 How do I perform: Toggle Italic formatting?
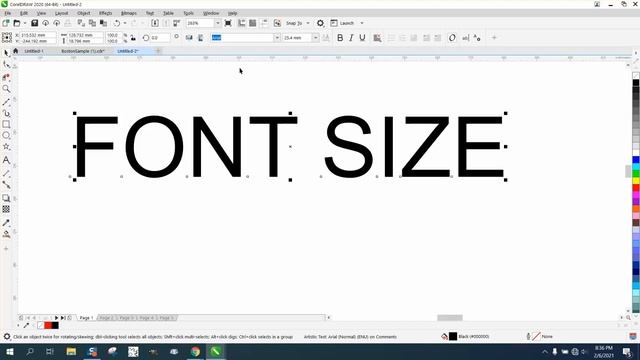coord(351,38)
